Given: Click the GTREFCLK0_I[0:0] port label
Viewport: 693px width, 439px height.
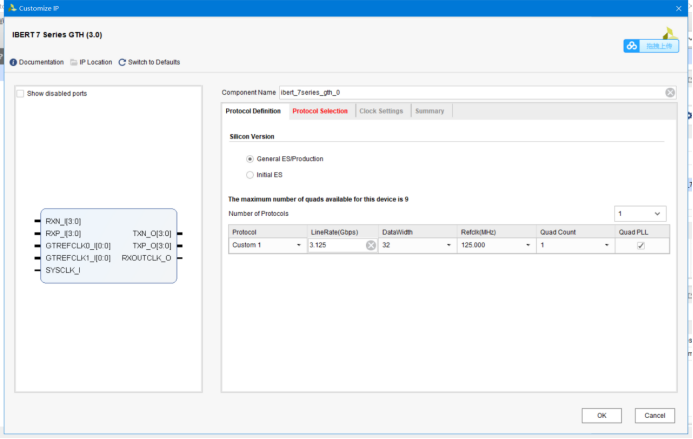Looking at the screenshot, I should (x=78, y=246).
